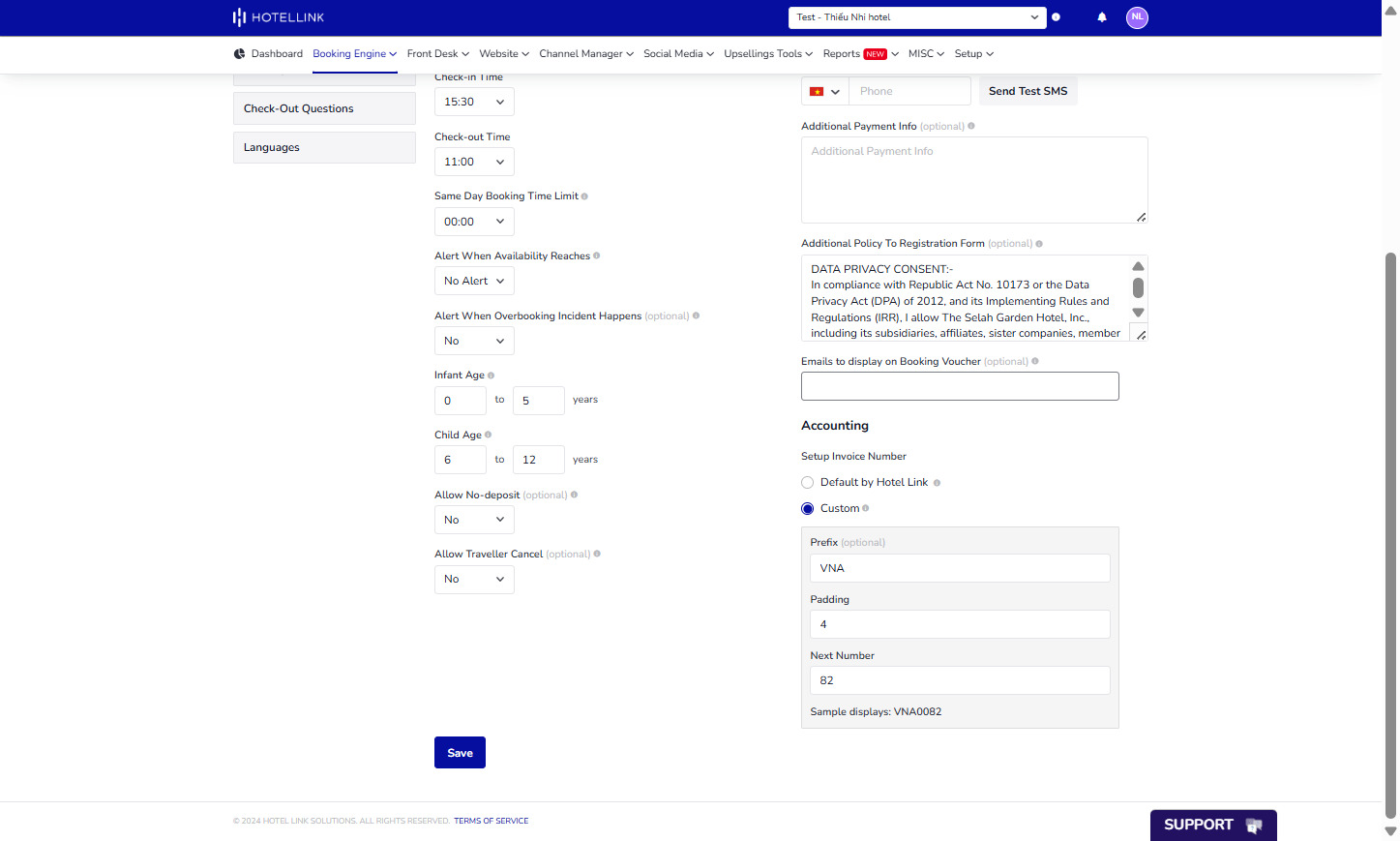The width and height of the screenshot is (1400, 841).
Task: Click the info icon beside the Custom option
Action: [865, 508]
